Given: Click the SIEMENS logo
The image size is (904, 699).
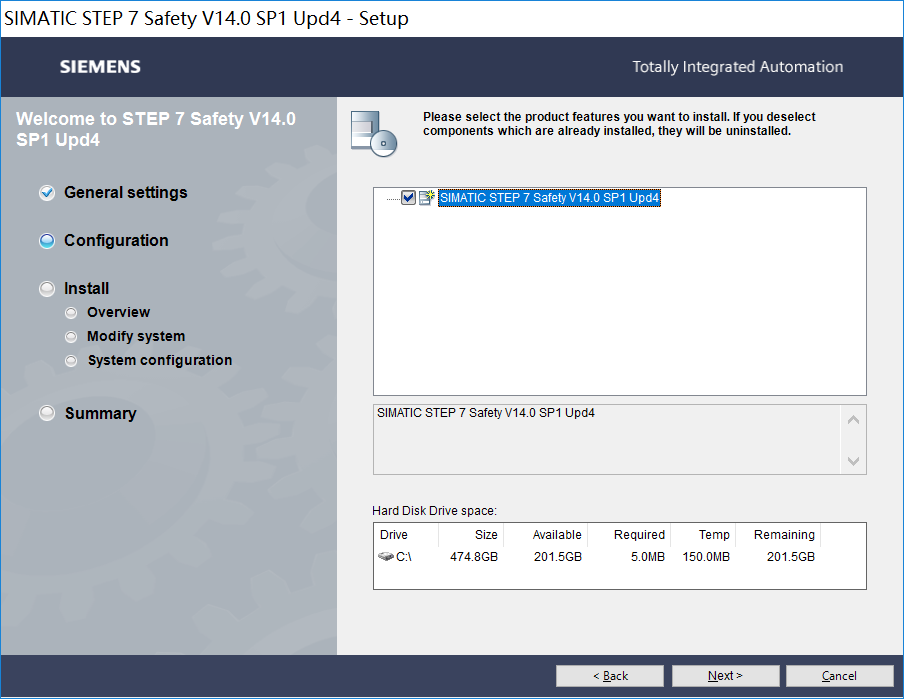Looking at the screenshot, I should [100, 67].
